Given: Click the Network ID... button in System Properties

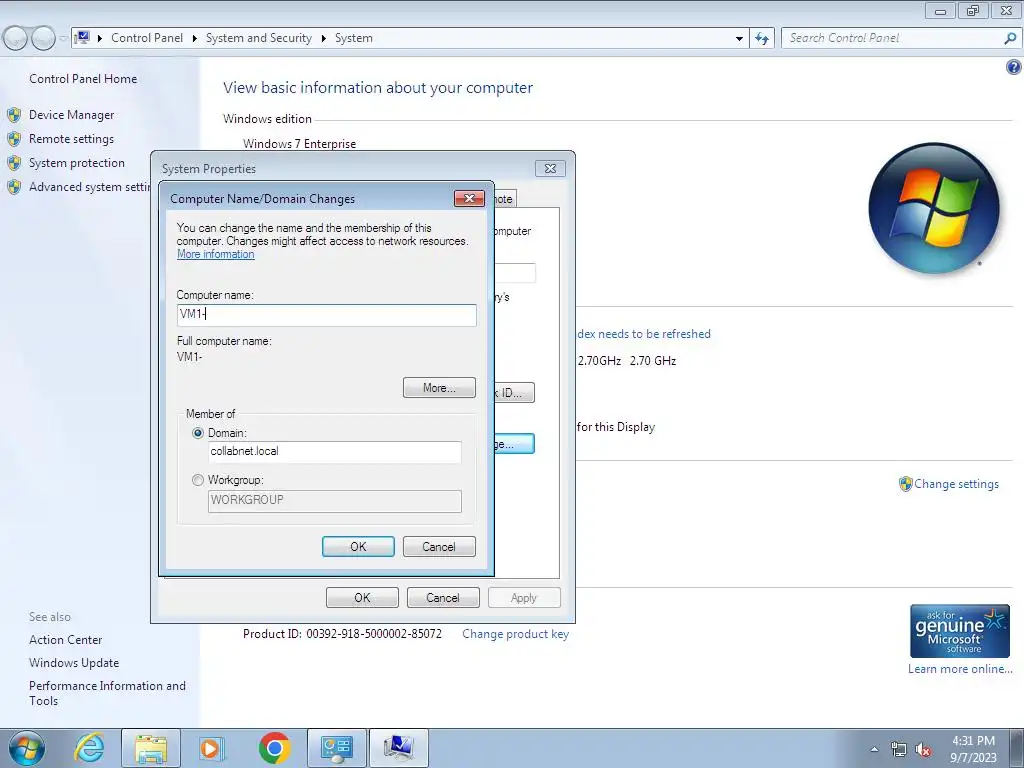Looking at the screenshot, I should pyautogui.click(x=514, y=393).
